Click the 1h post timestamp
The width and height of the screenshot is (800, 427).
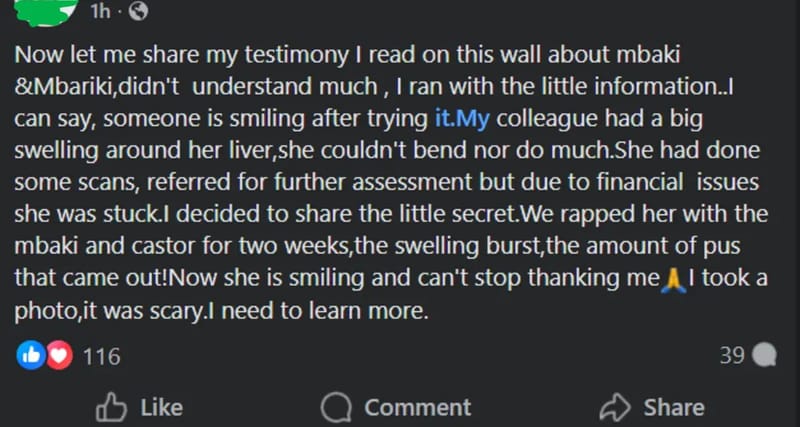pos(100,12)
